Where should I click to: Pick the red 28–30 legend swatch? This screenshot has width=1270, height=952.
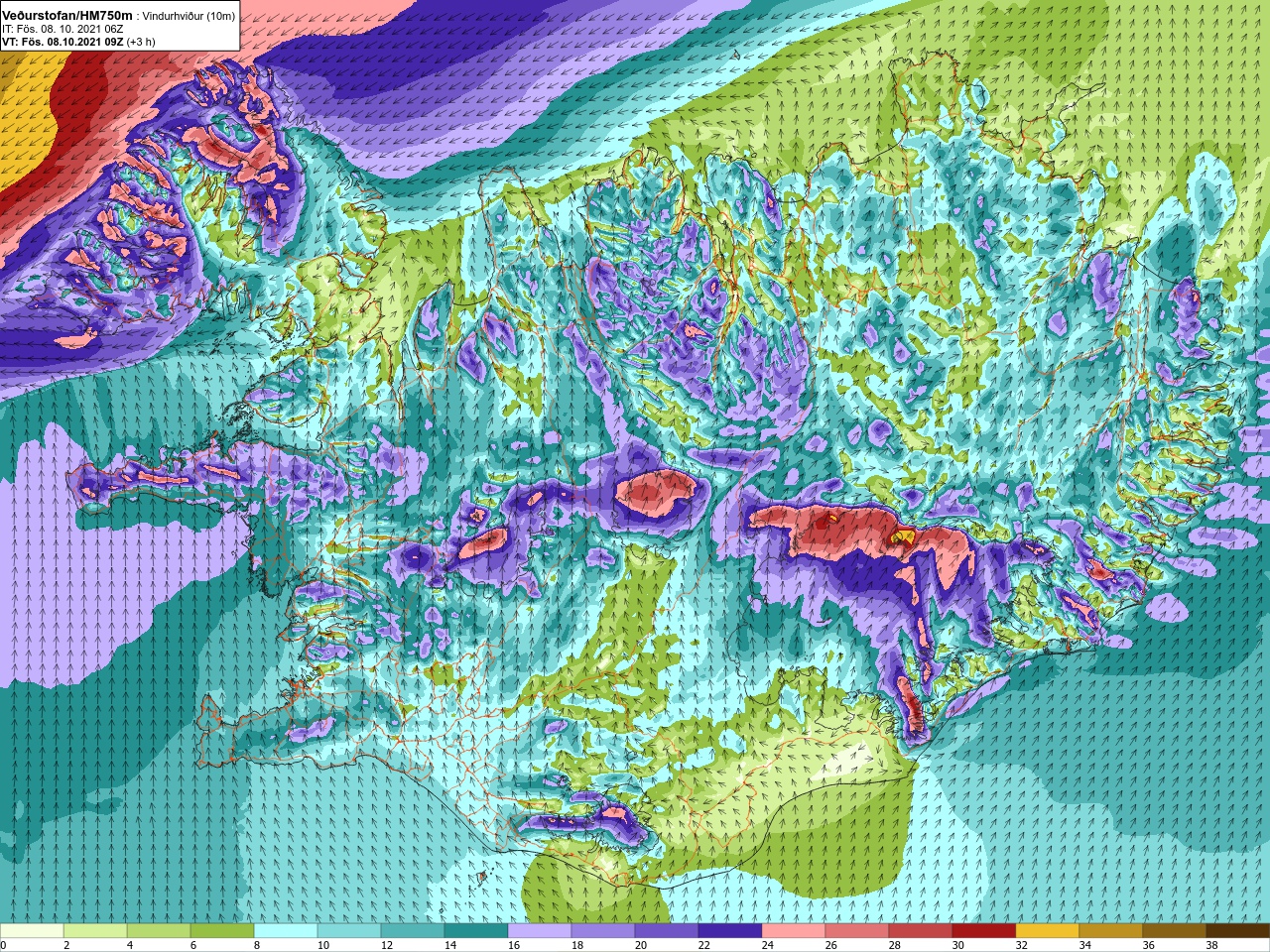tap(921, 931)
